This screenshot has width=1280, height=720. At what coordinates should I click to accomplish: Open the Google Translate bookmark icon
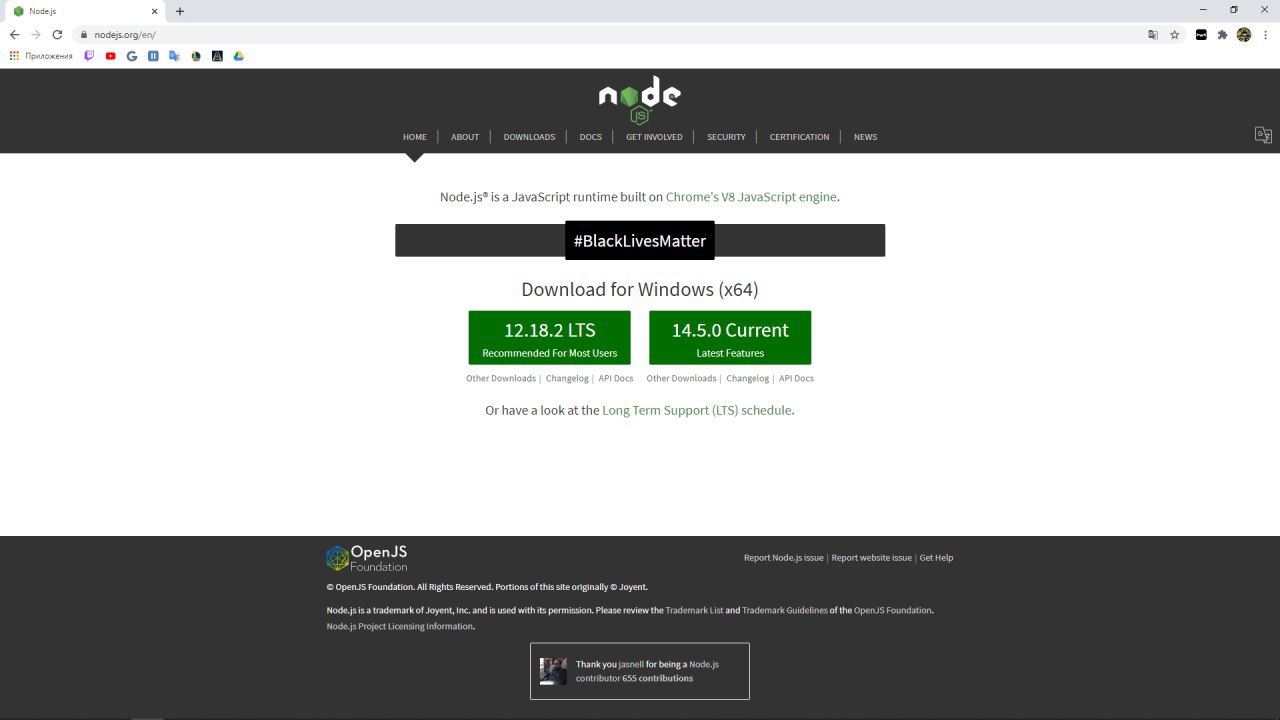(x=174, y=56)
